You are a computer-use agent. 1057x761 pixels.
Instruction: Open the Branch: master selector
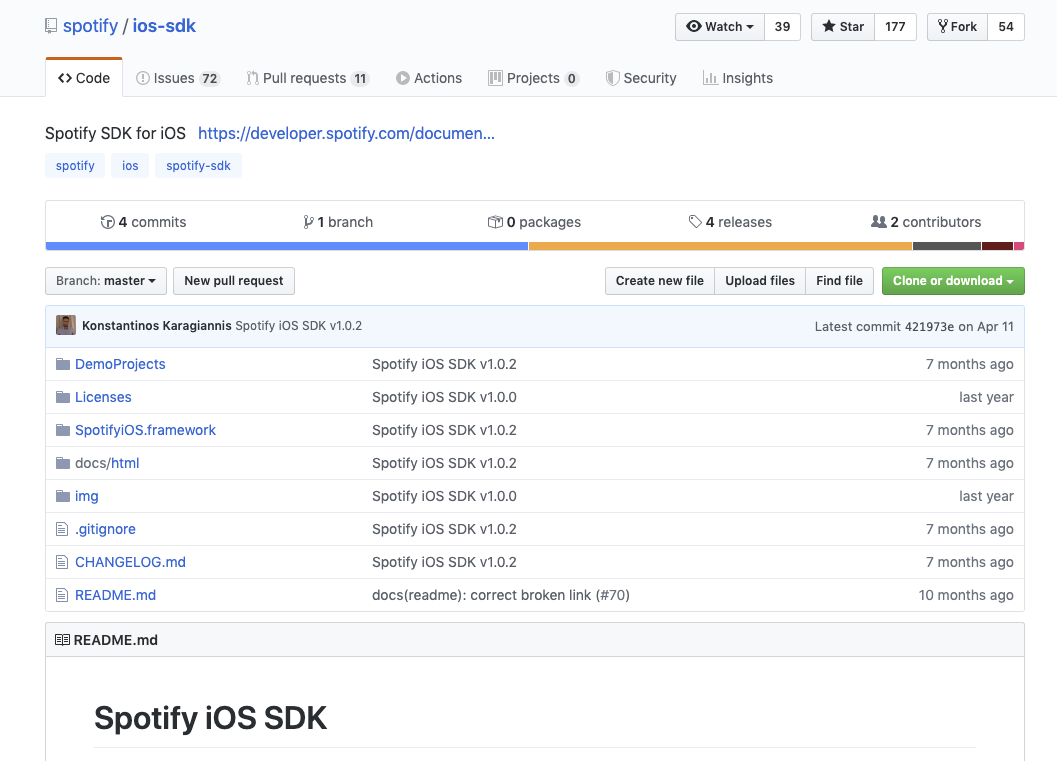tap(106, 280)
